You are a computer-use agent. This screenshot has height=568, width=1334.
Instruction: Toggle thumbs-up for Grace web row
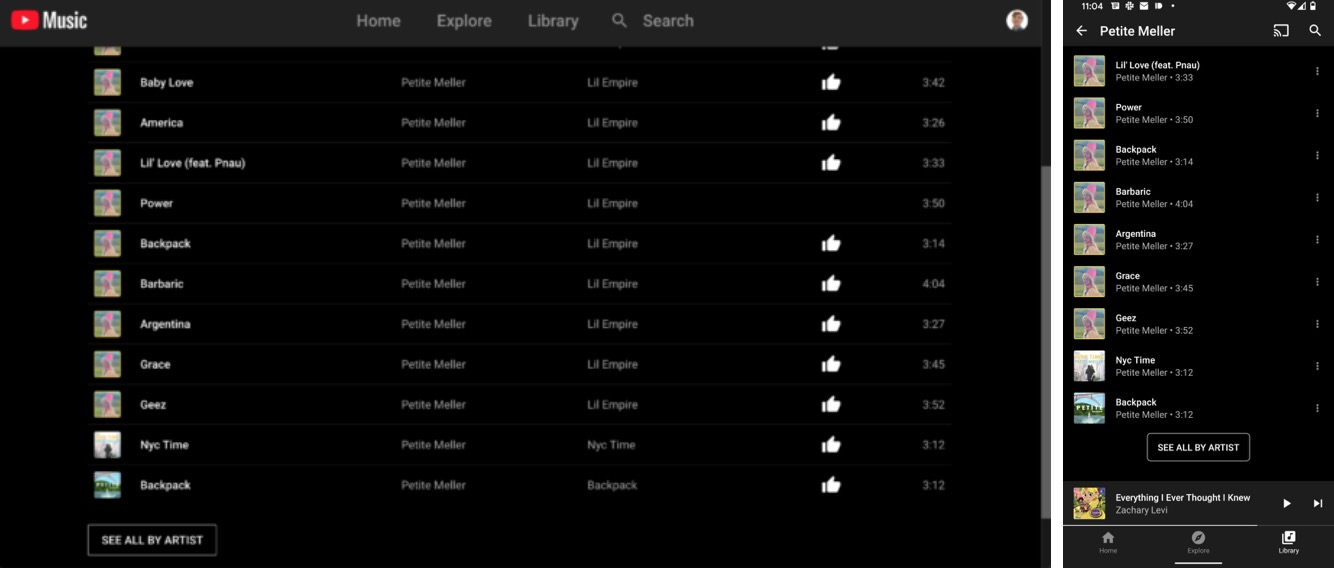(831, 364)
